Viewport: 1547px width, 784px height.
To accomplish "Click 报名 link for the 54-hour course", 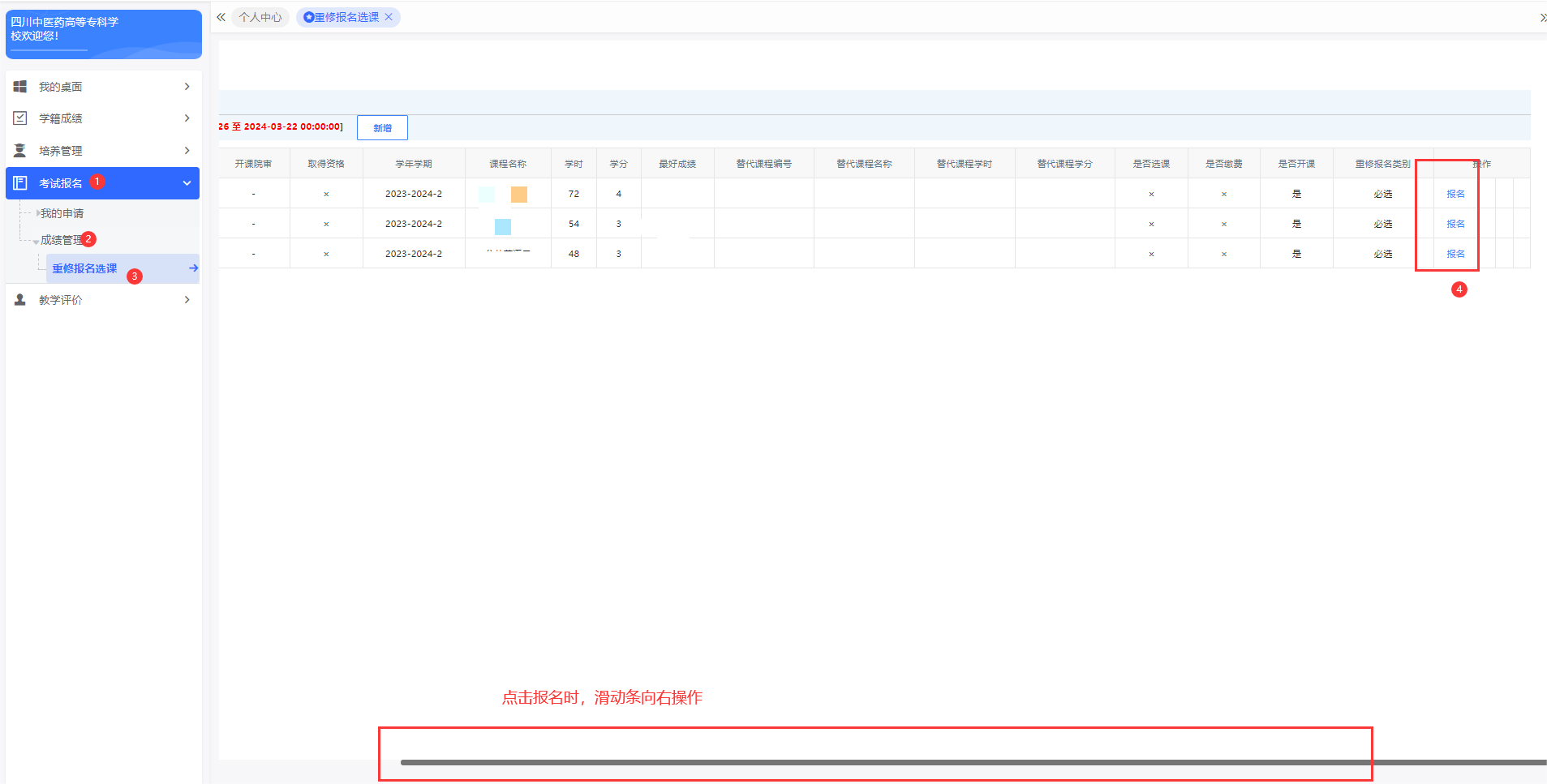I will pos(1455,224).
